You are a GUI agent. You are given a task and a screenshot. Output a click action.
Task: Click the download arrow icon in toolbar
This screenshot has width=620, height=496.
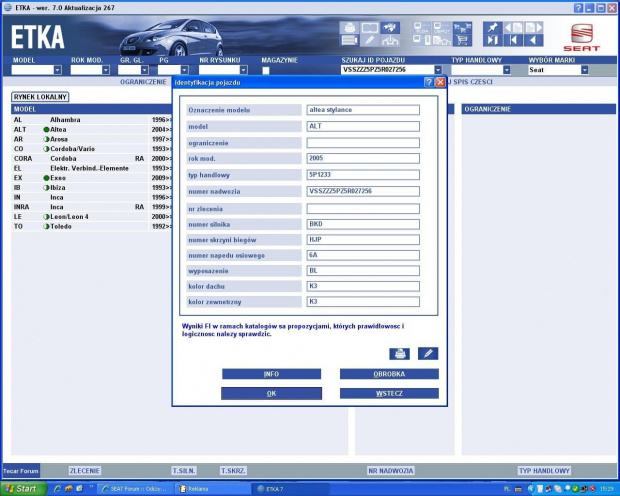point(390,40)
